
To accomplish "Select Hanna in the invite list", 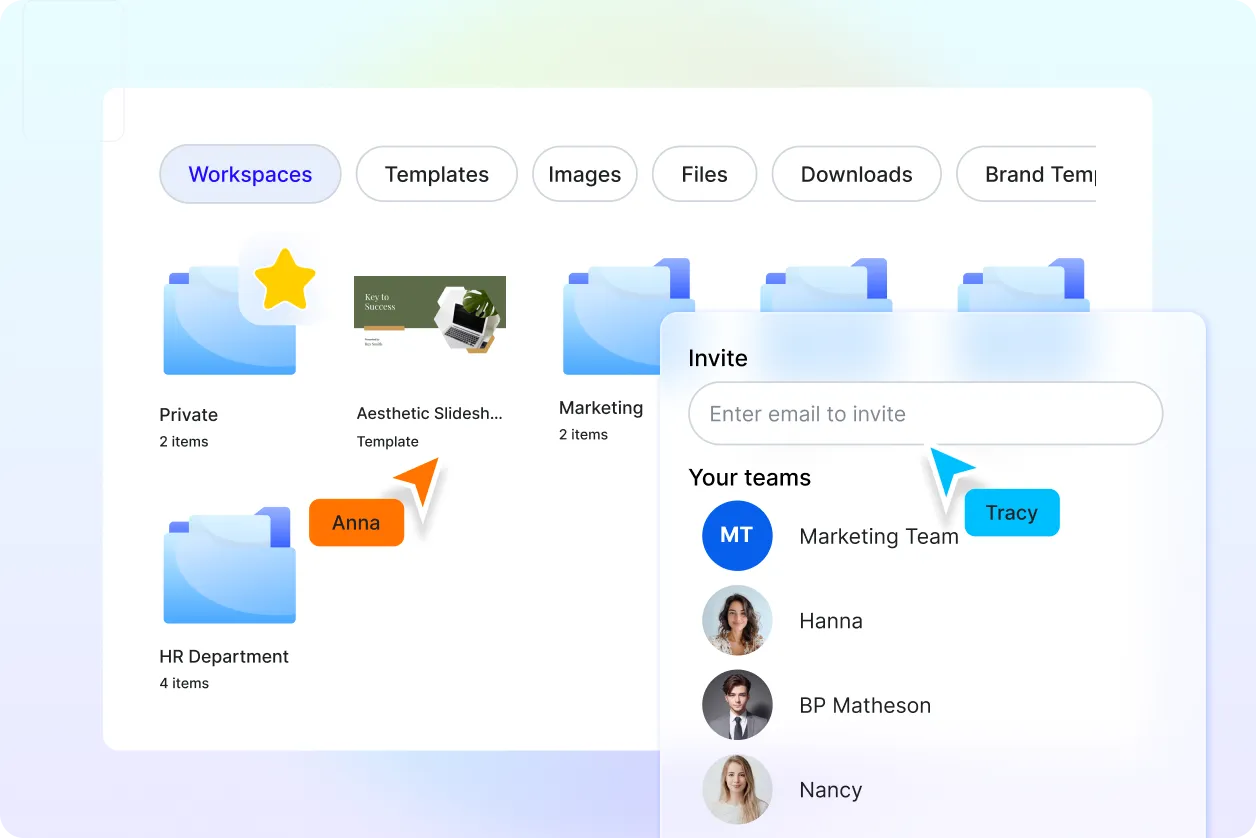I will (831, 620).
